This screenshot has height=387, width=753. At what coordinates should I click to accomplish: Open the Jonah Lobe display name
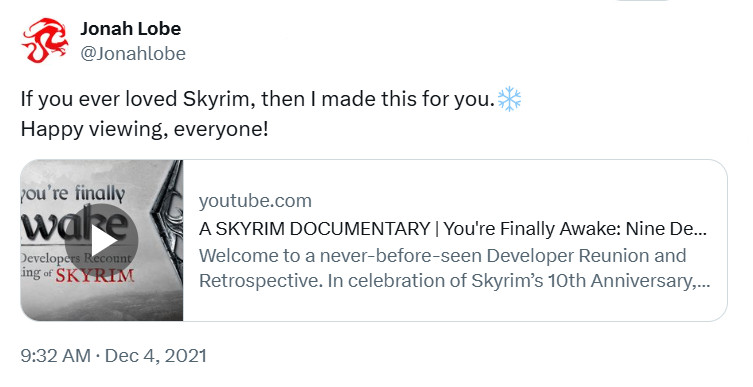(131, 29)
